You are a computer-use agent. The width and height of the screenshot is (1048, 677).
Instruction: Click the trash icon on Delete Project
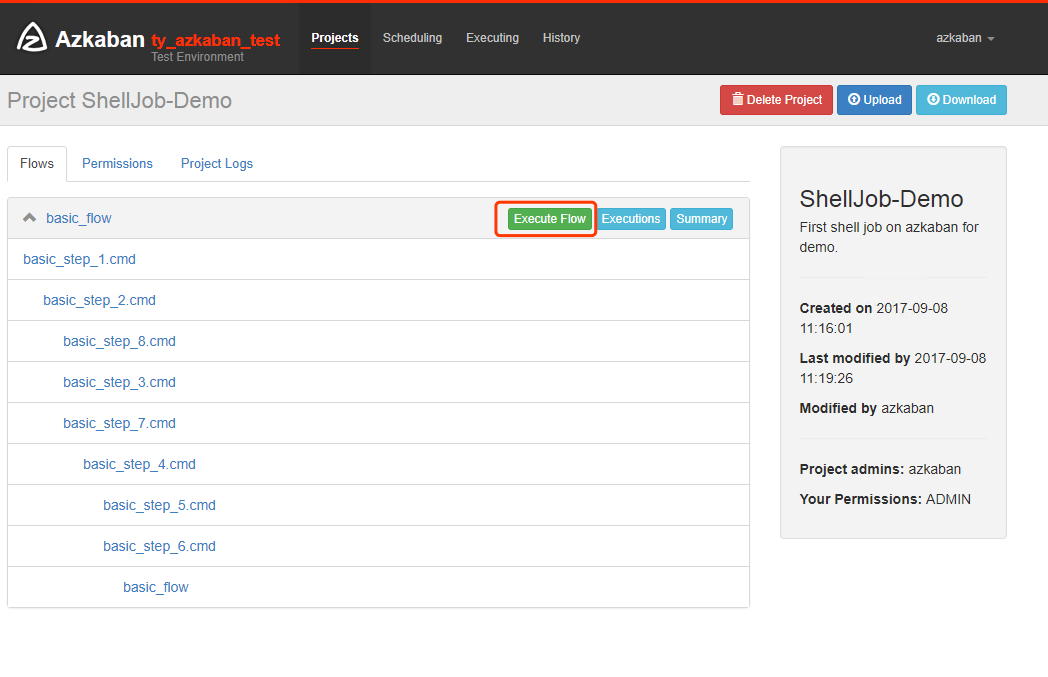tap(737, 99)
